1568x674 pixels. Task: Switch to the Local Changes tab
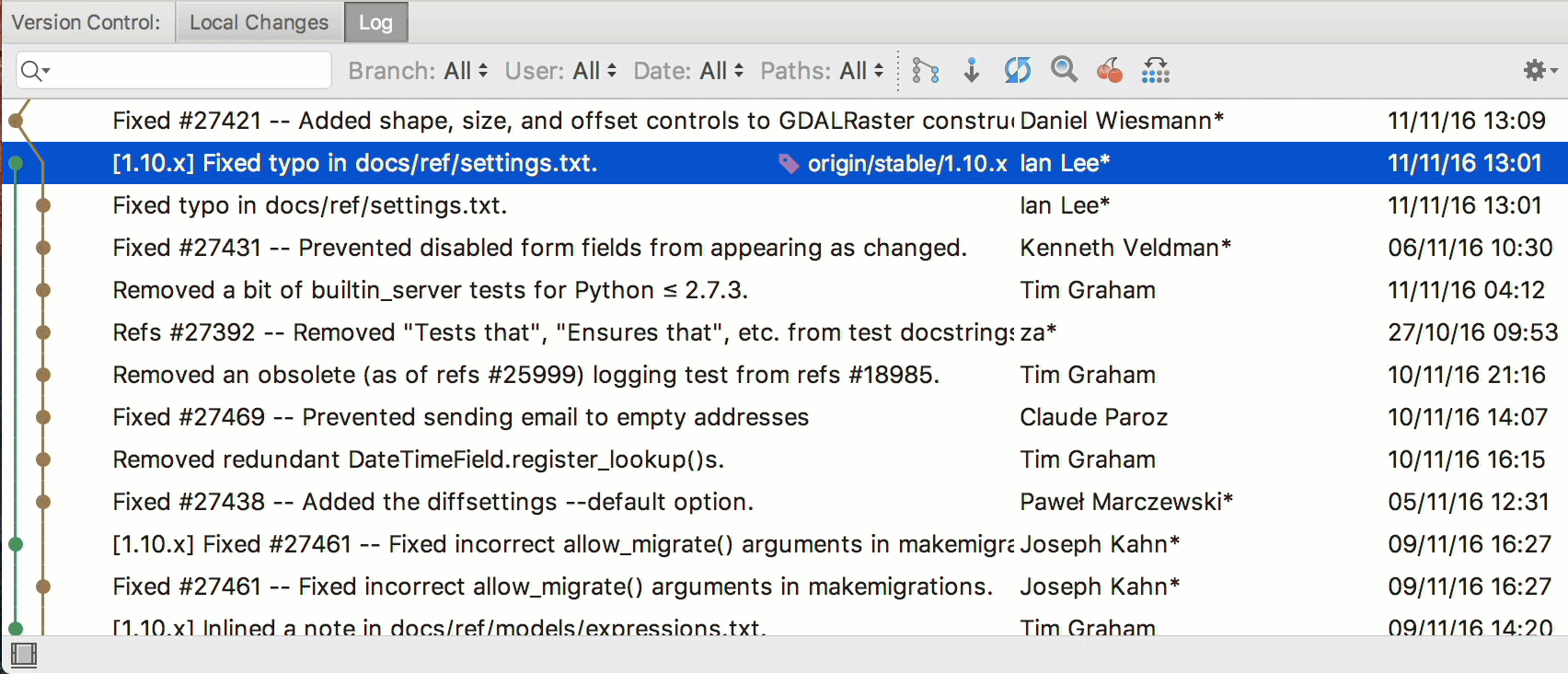[259, 22]
